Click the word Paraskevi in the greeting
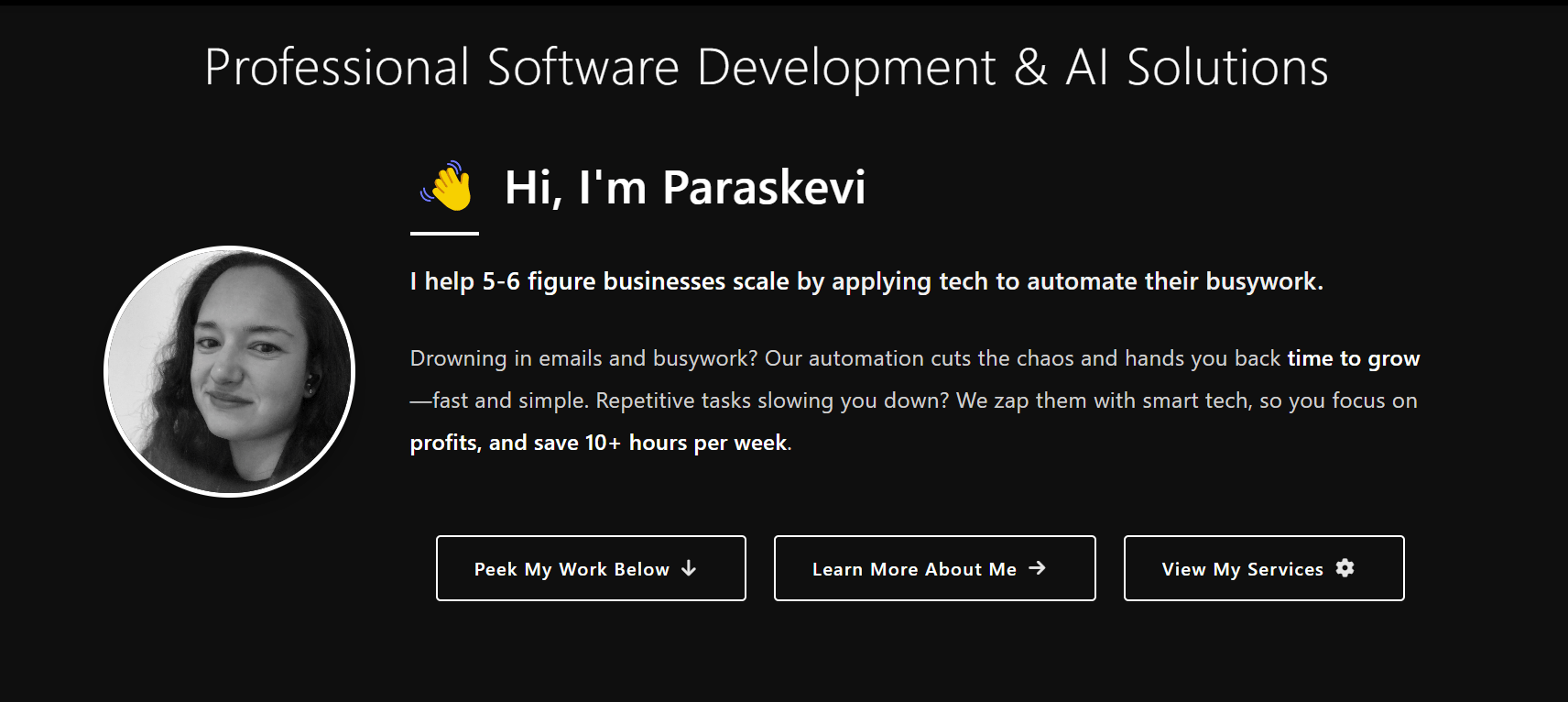This screenshot has width=1568, height=702. pyautogui.click(x=764, y=188)
